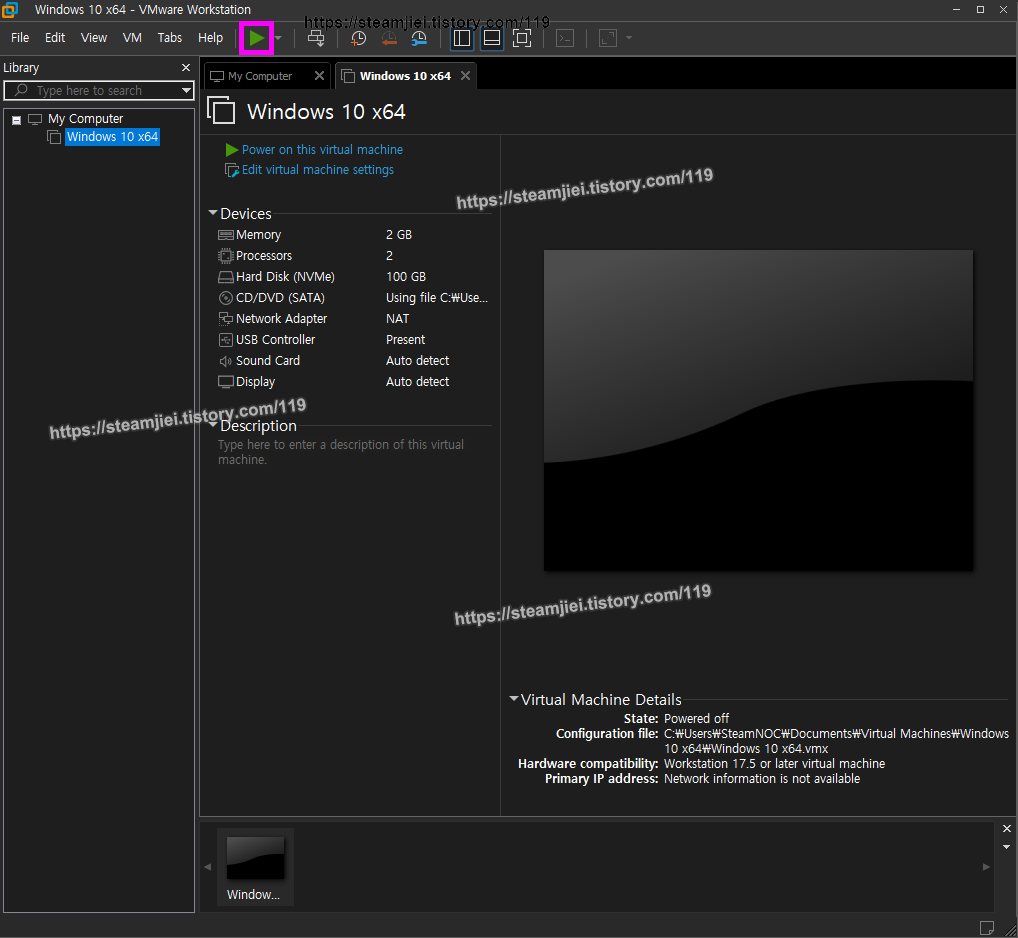Enter full screen mode from the toolbar

point(522,38)
